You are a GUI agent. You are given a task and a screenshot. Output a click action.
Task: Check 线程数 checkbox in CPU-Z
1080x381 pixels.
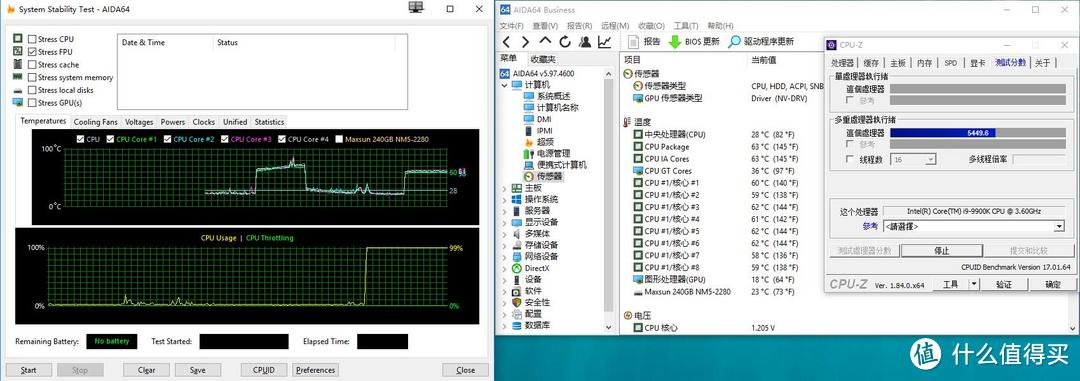(851, 159)
